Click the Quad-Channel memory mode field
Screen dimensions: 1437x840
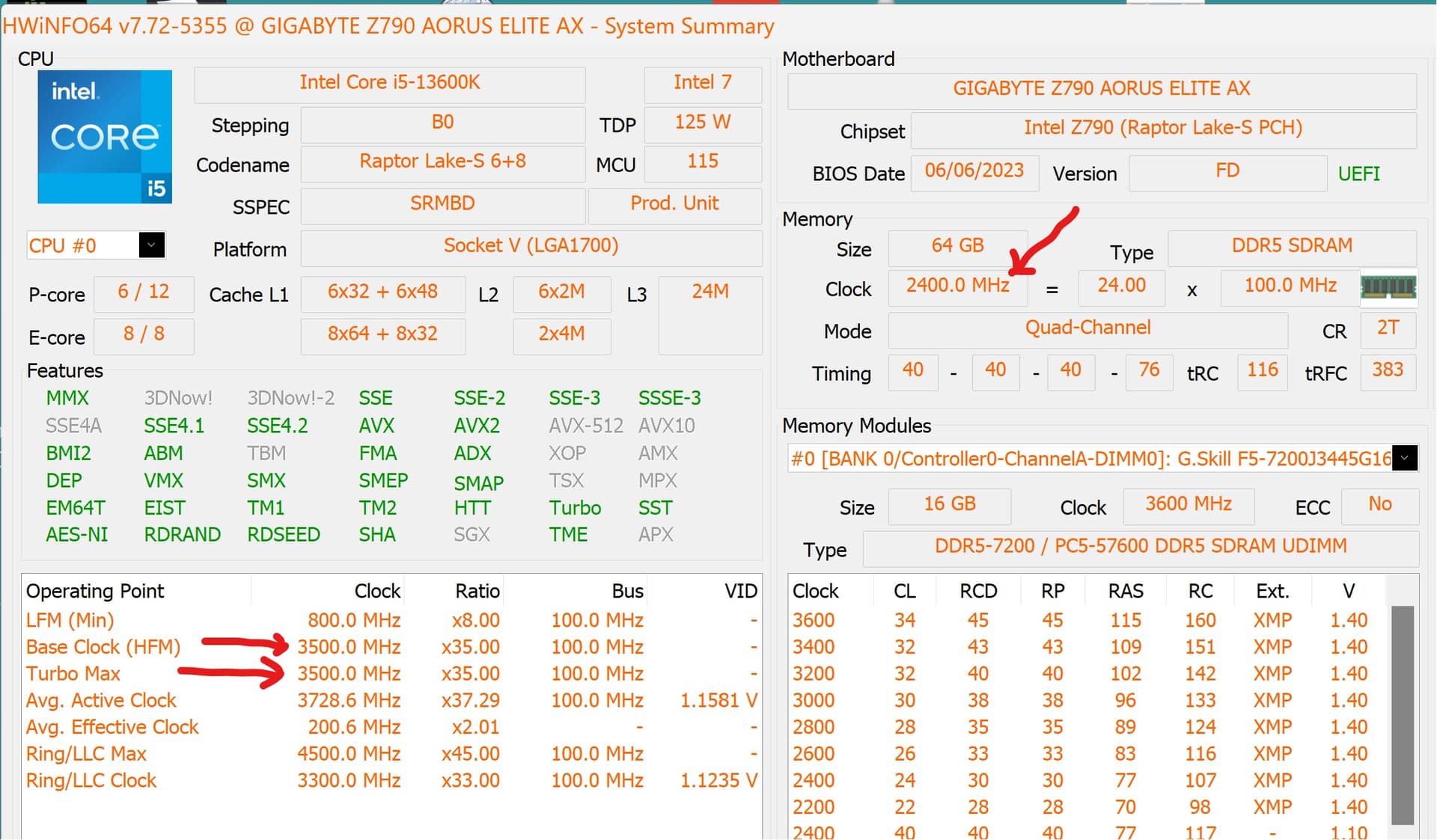pos(1087,328)
